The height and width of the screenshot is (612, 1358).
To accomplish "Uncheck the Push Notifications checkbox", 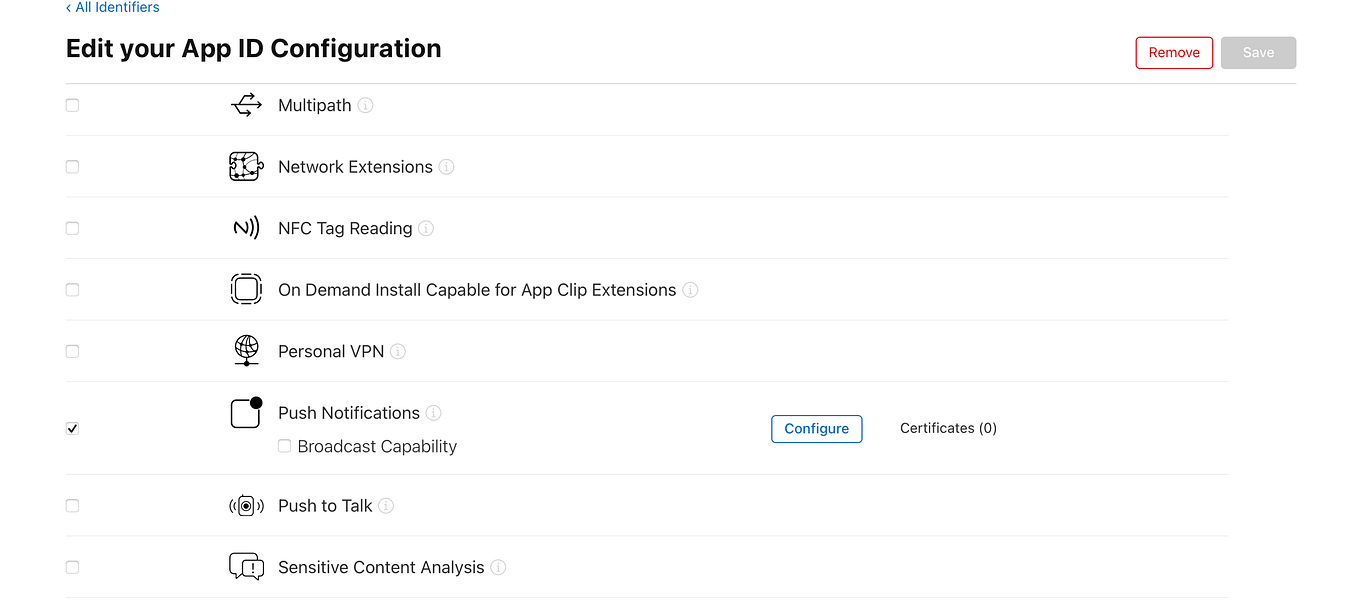I will click(x=72, y=428).
